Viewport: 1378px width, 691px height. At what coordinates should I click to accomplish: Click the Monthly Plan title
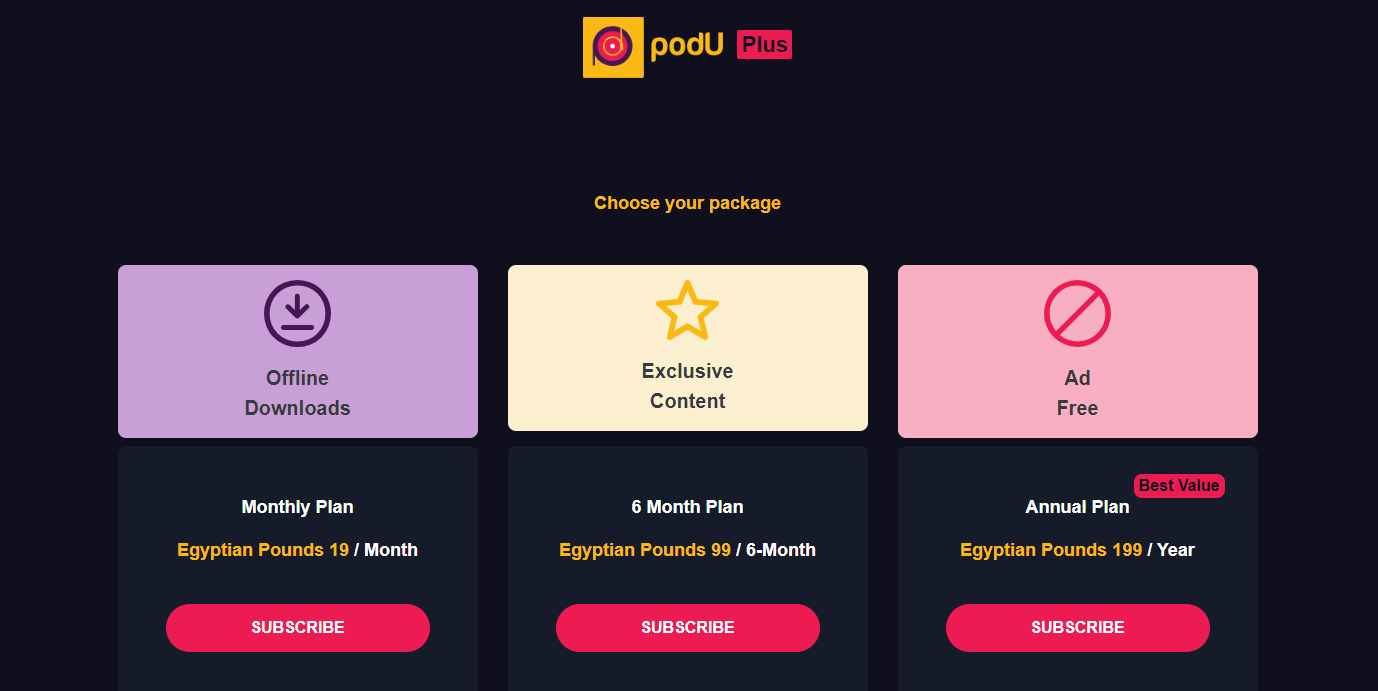(298, 507)
